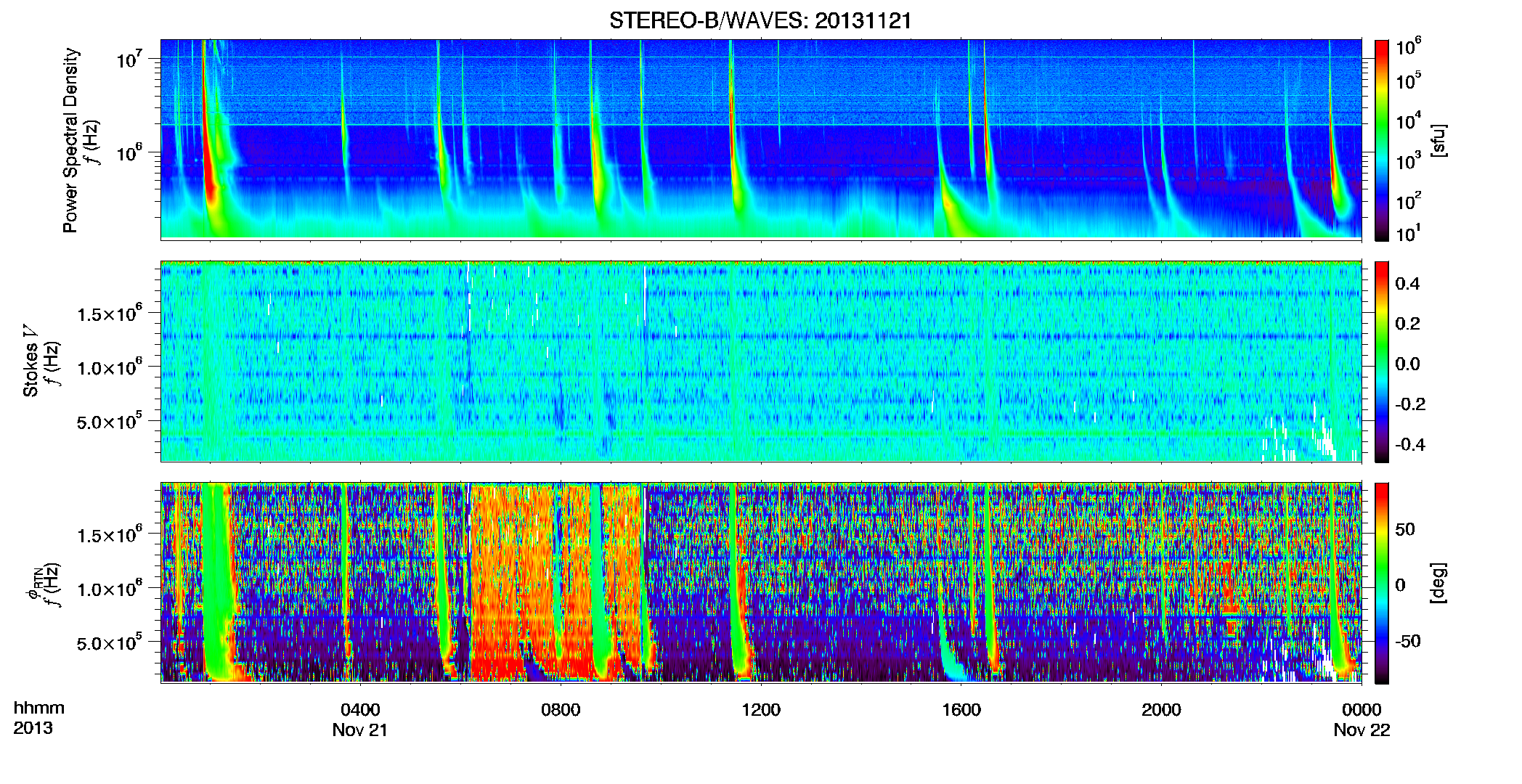The image size is (1522, 784).
Task: Click the plot title STEREO-B/WAVES: 20131121
Action: click(760, 21)
